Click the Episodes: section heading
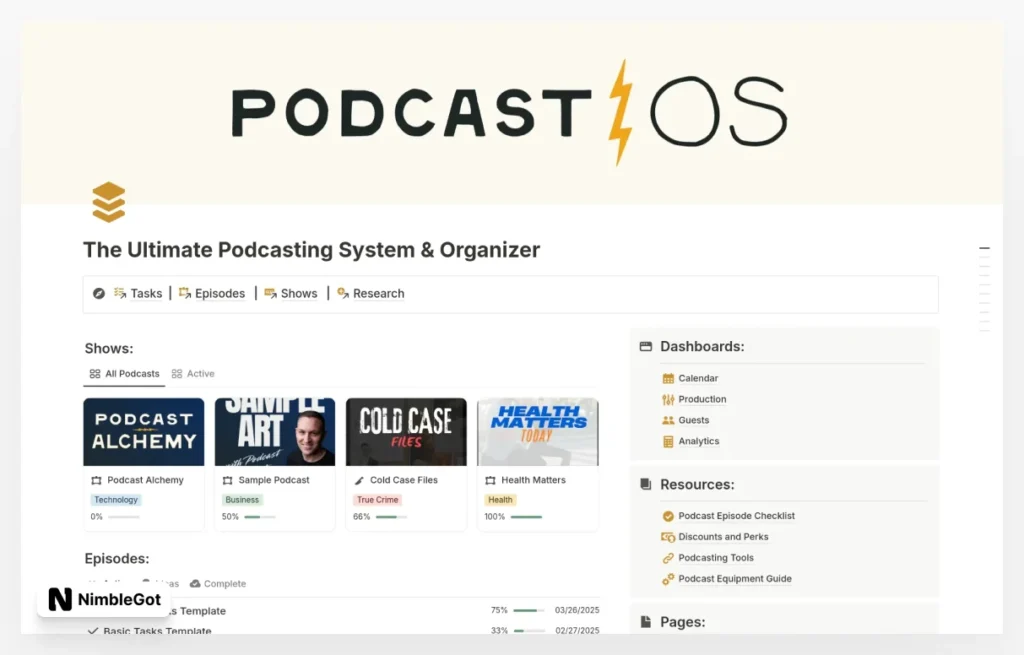This screenshot has width=1024, height=655. (117, 559)
